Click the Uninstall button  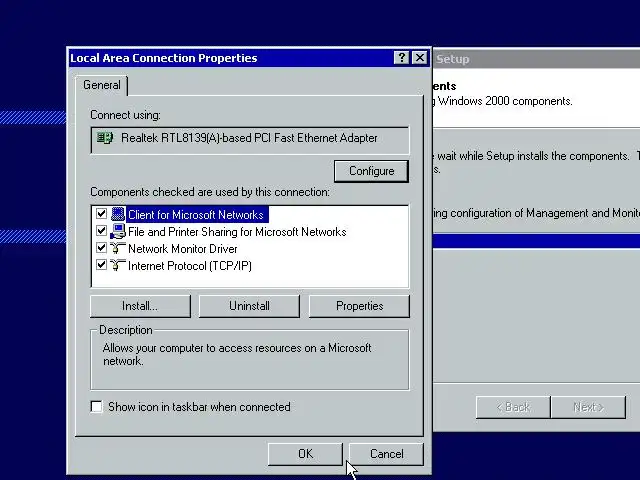pyautogui.click(x=249, y=306)
